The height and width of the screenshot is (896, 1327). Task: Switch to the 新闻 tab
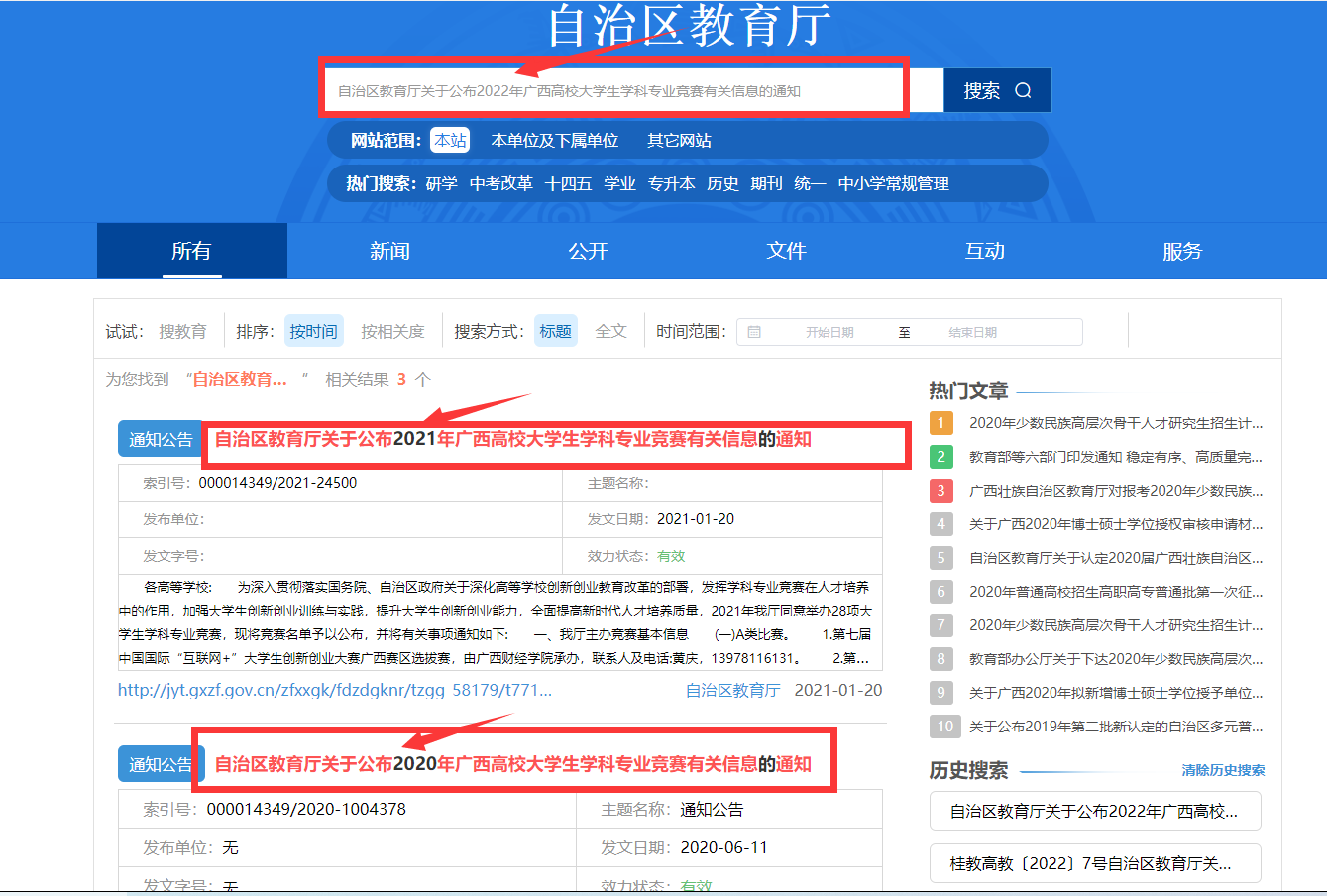[389, 251]
